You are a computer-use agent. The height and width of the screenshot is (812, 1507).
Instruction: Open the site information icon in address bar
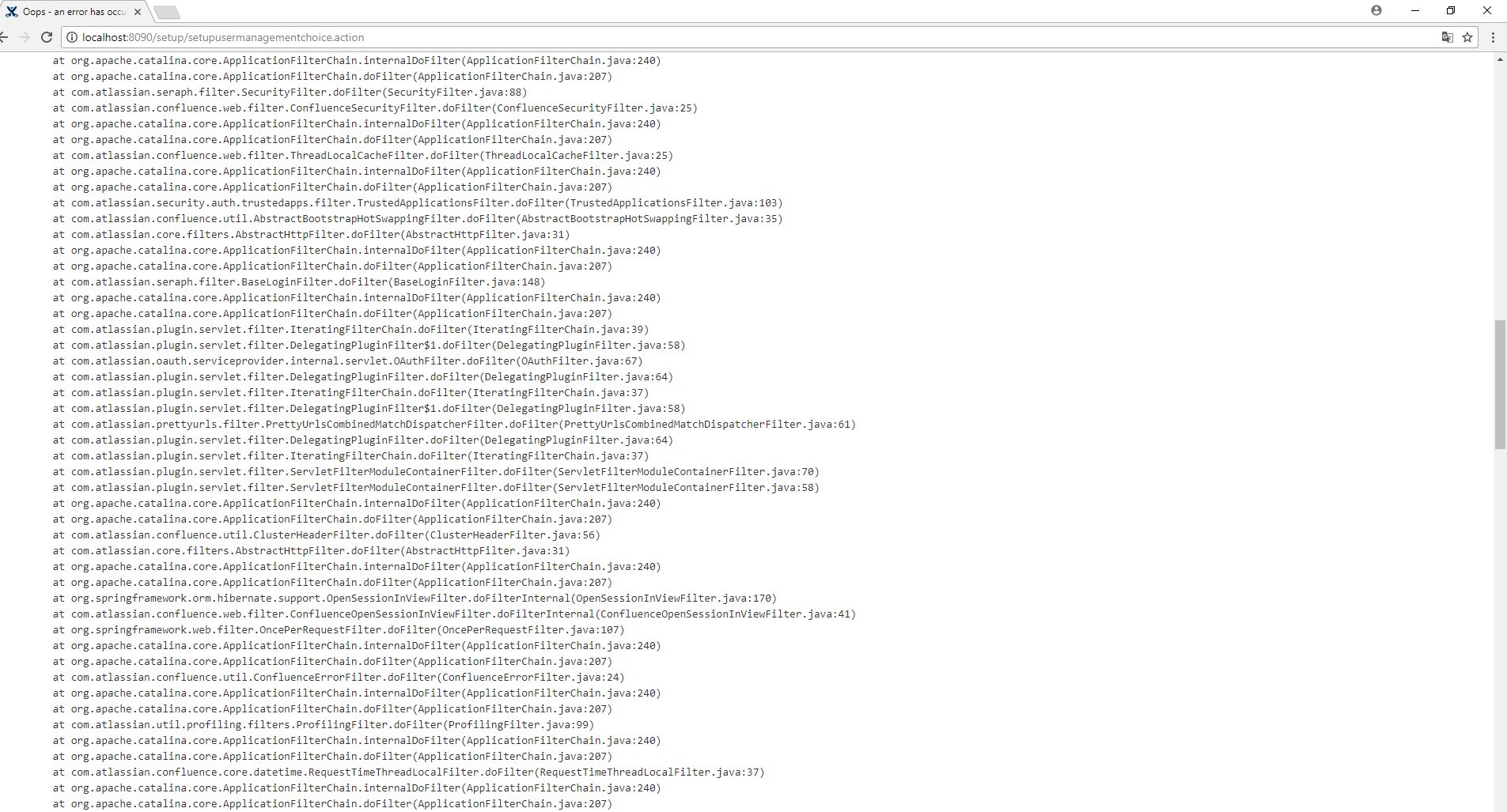pyautogui.click(x=72, y=37)
